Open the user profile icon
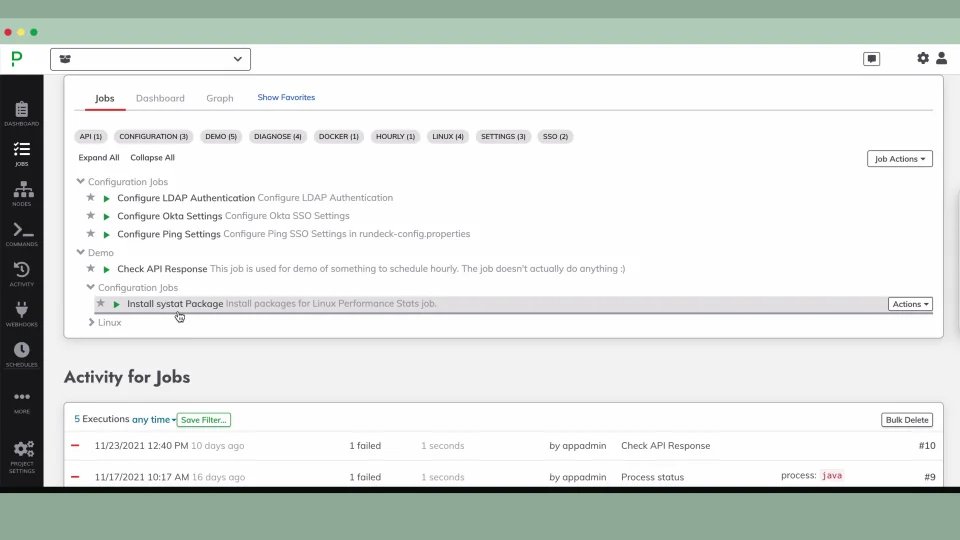Image resolution: width=960 pixels, height=540 pixels. [942, 58]
